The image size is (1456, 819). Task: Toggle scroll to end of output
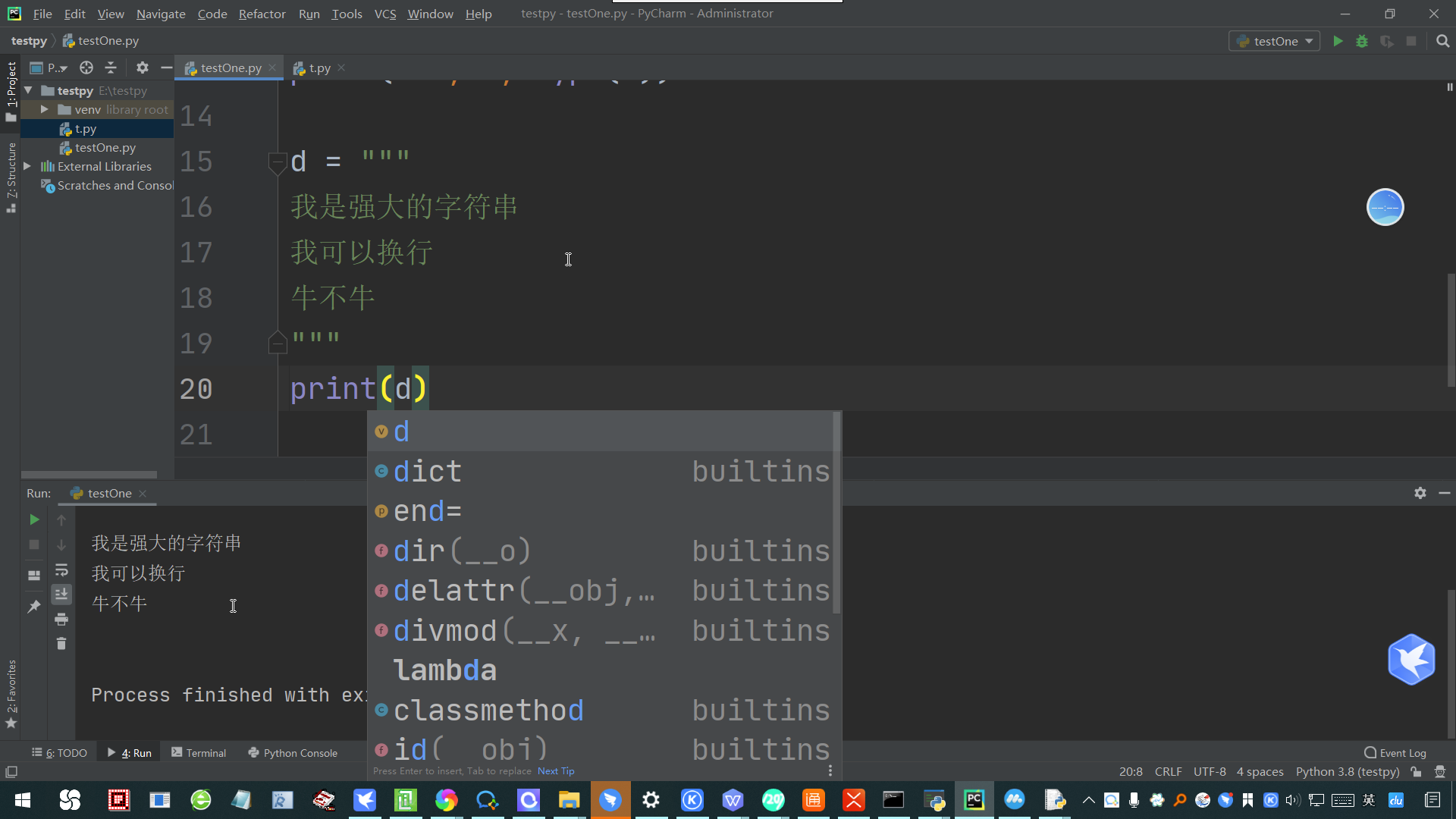[61, 594]
